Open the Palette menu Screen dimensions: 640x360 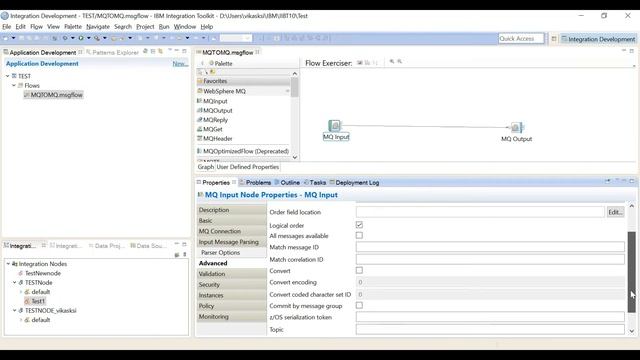tap(73, 27)
